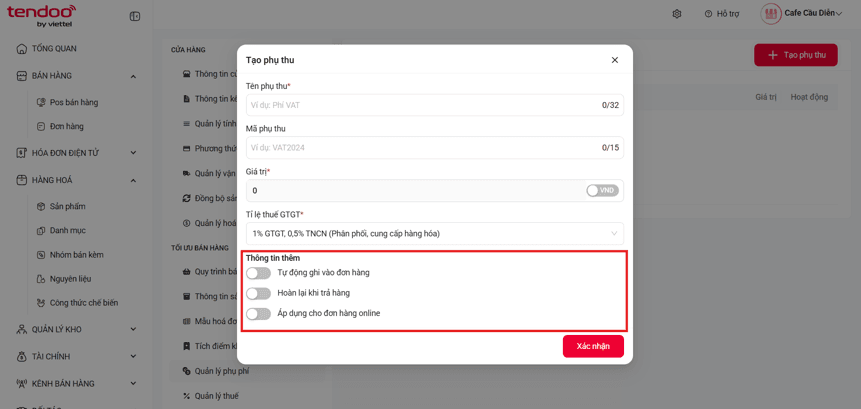Click the Tạo phụ thu button
Screen dimensions: 861x409
[x=796, y=55]
